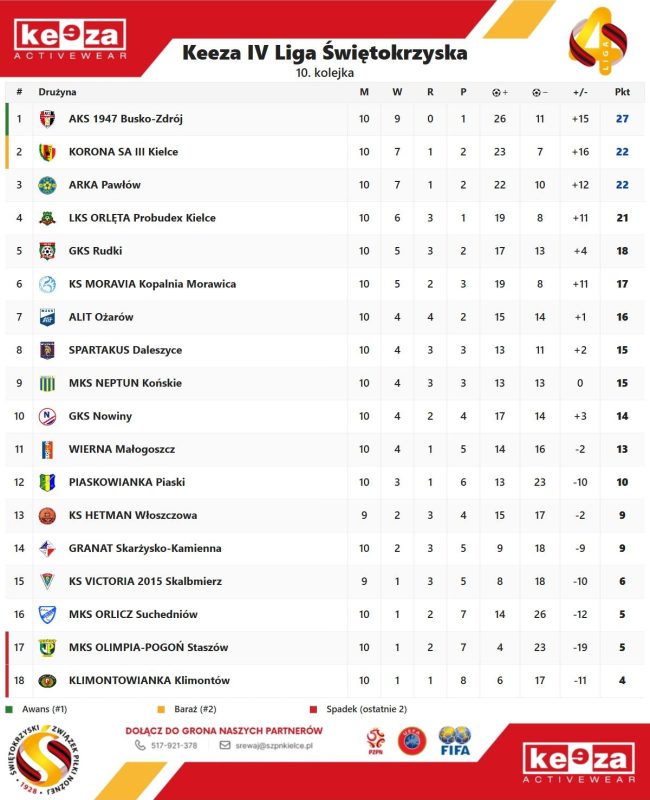Click the UEFA logo in the footer
This screenshot has height=800, width=650.
tap(416, 741)
